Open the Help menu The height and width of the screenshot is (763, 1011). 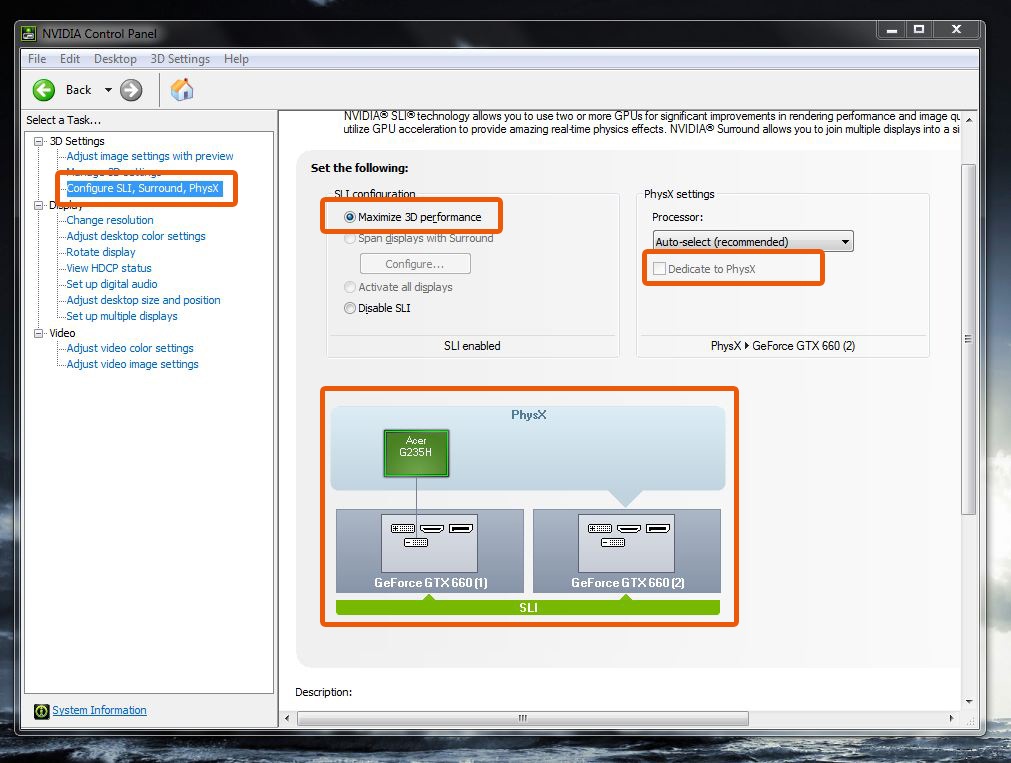[236, 59]
